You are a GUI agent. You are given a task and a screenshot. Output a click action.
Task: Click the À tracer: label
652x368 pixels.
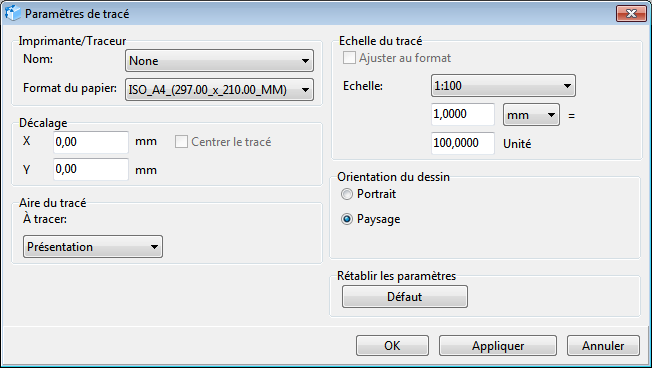point(45,219)
